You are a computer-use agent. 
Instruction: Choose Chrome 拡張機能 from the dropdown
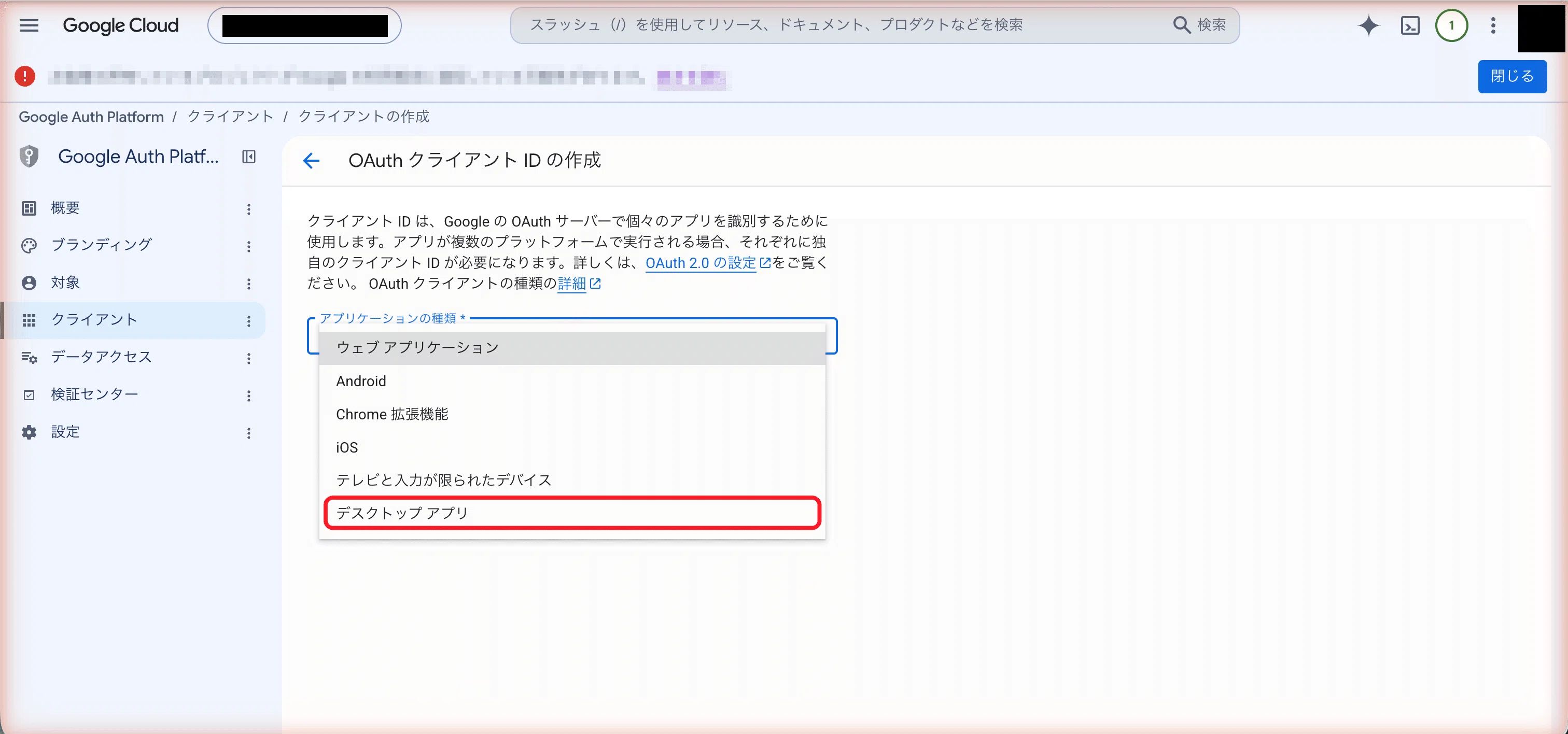572,414
